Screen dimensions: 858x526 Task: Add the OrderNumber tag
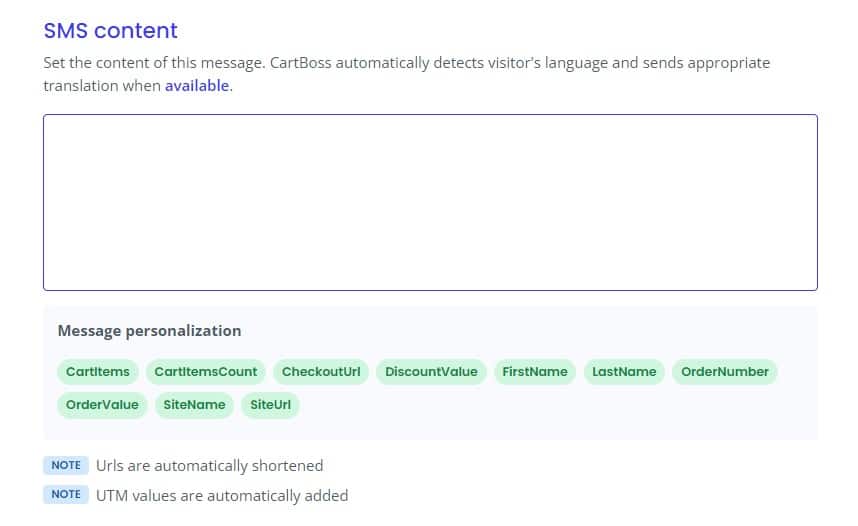tap(724, 372)
